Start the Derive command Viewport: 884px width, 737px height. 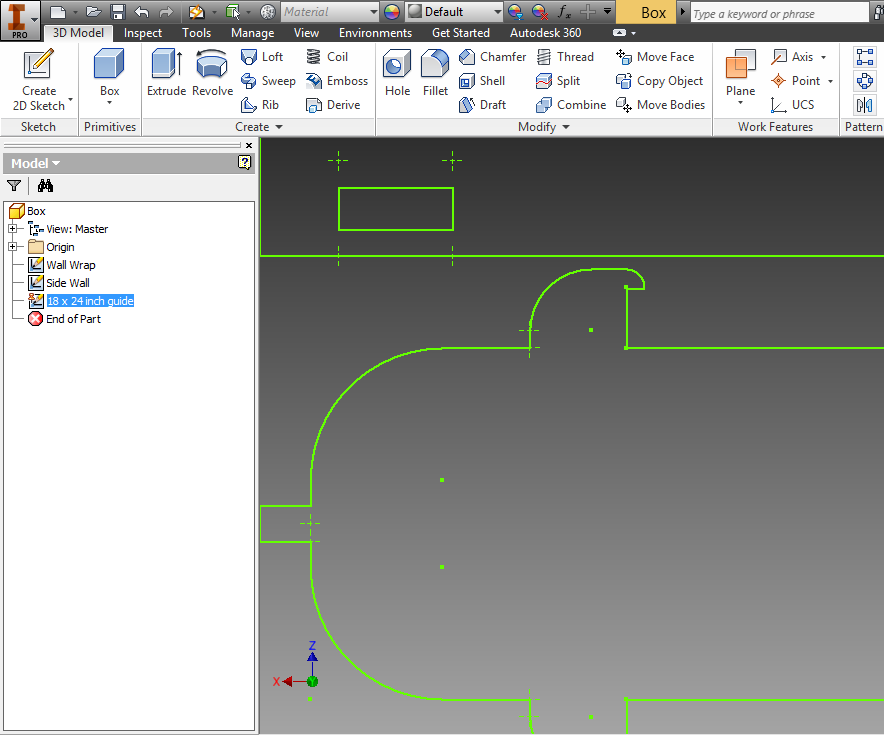point(333,105)
